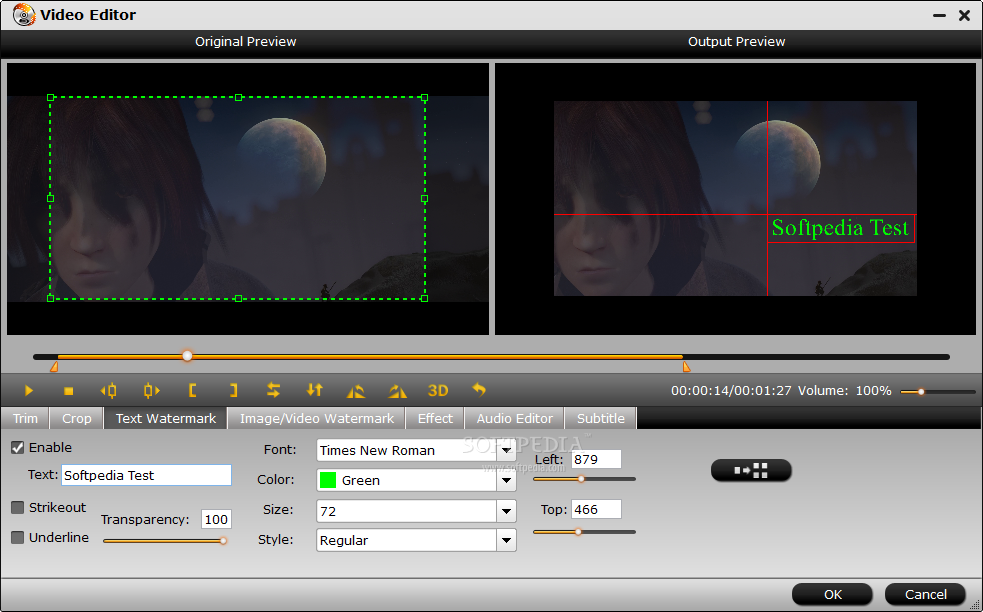The width and height of the screenshot is (983, 612).
Task: Rotate video counterclockwise
Action: (356, 391)
